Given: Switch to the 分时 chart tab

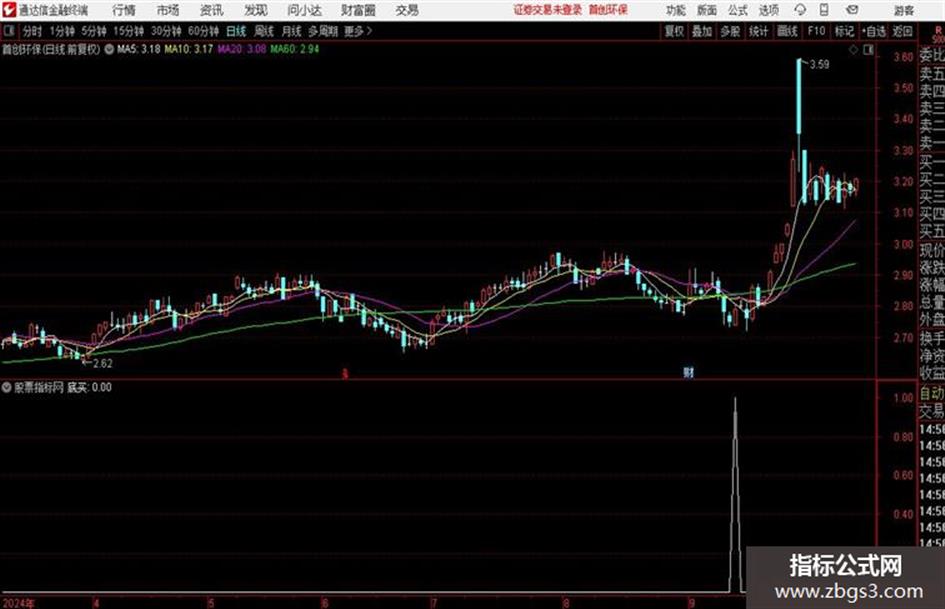Looking at the screenshot, I should coord(33,31).
